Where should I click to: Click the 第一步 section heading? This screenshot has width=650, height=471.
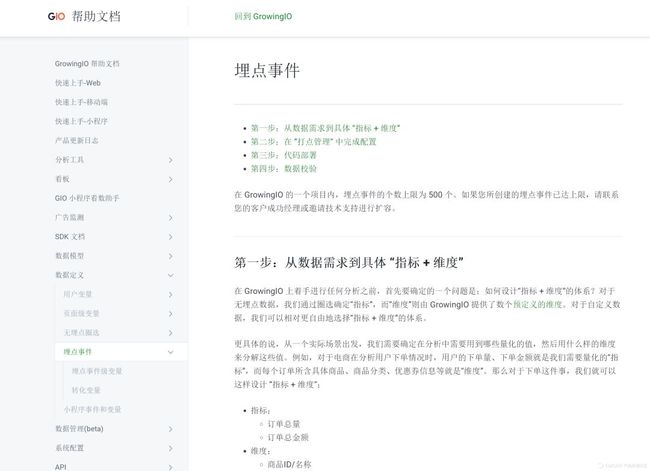[349, 262]
